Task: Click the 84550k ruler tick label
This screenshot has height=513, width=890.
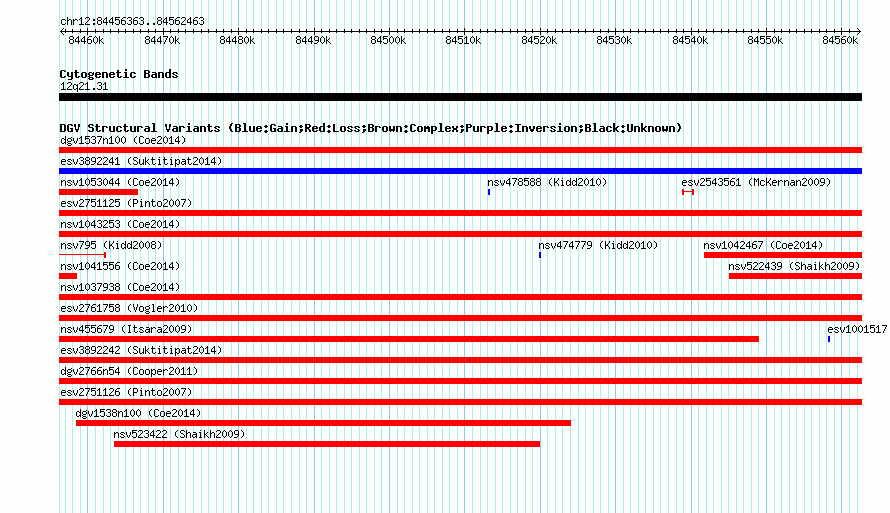Action: [765, 40]
